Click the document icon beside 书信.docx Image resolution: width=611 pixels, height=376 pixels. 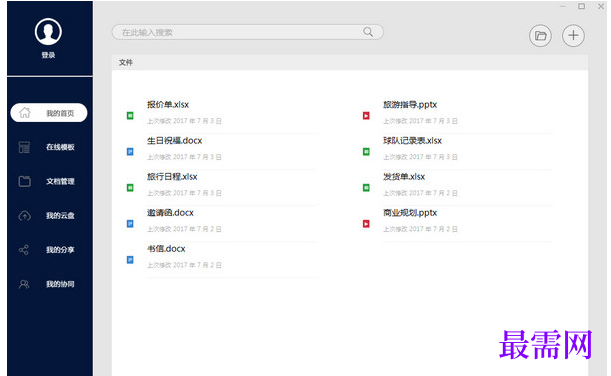[130, 259]
